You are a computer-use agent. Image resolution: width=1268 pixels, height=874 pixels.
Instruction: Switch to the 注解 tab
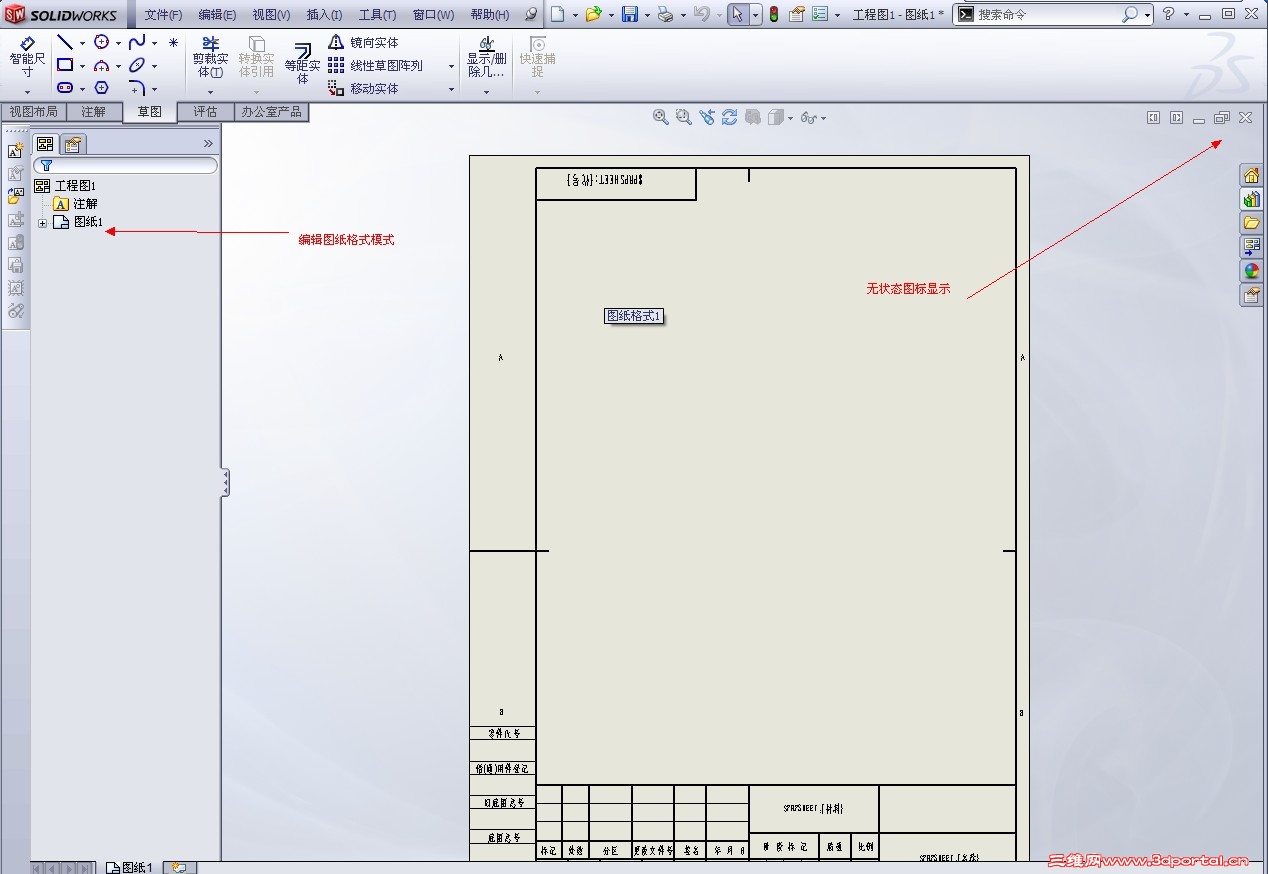pyautogui.click(x=93, y=112)
